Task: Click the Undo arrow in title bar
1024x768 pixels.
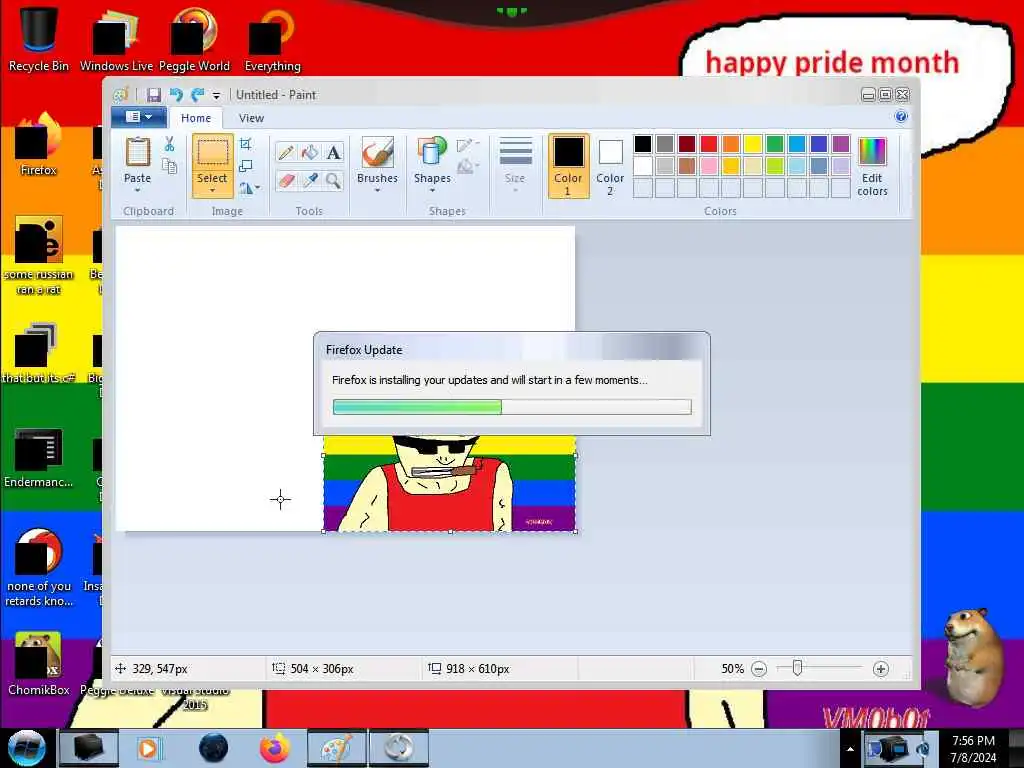Action: (x=176, y=95)
